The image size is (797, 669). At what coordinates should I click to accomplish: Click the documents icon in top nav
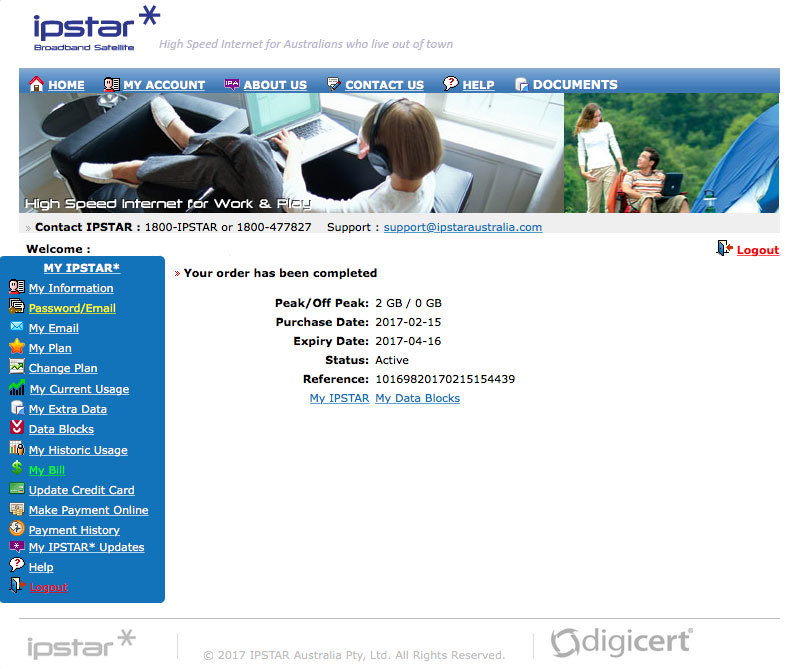pos(522,84)
